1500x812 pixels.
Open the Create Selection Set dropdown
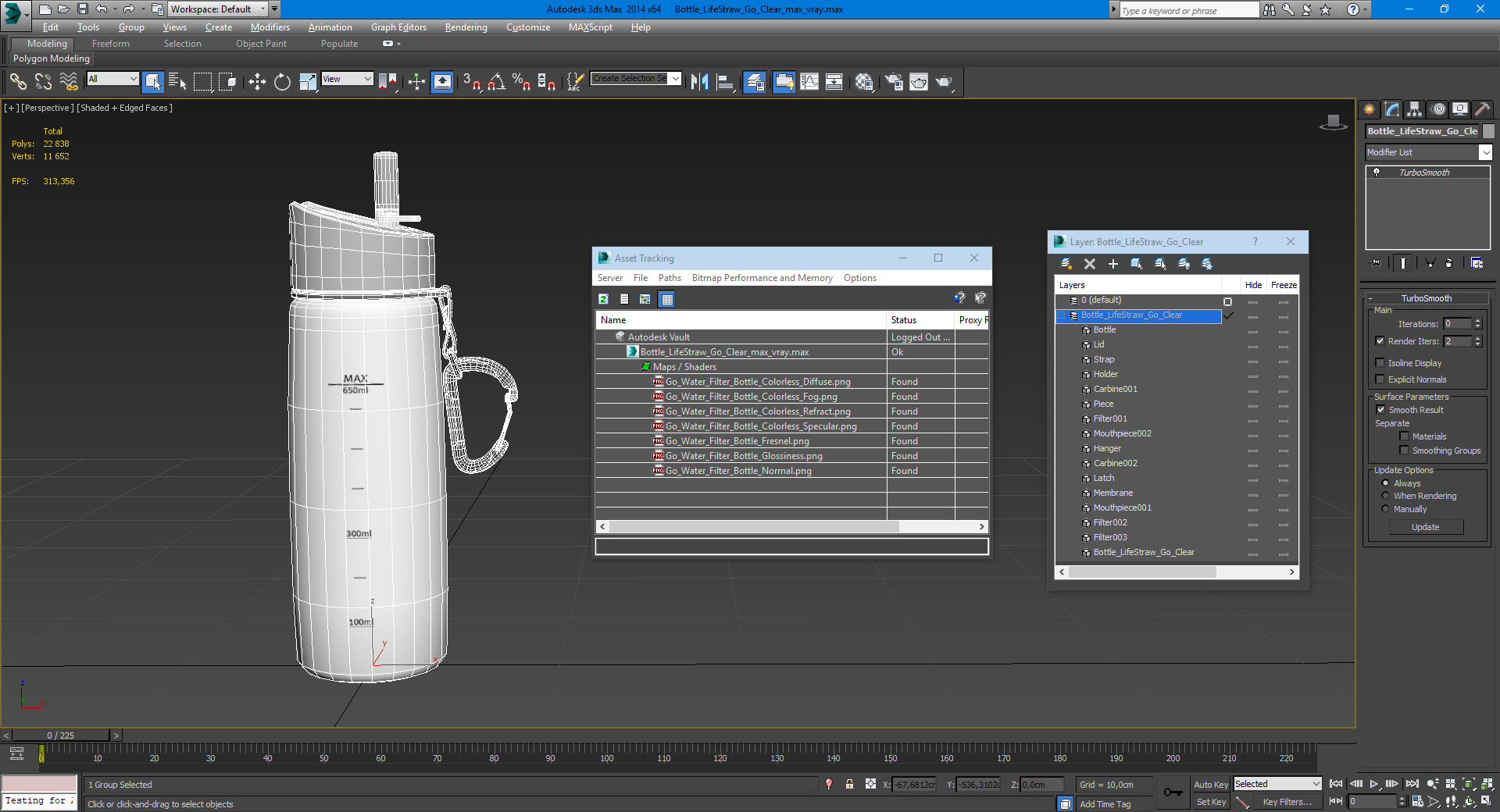(676, 78)
